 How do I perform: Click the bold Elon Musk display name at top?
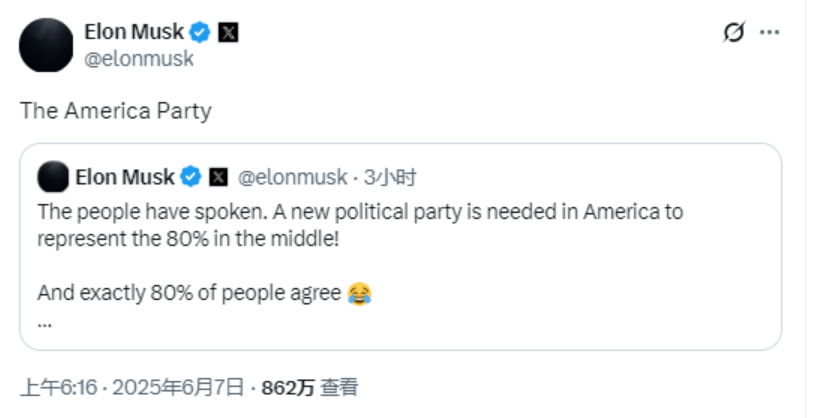[134, 32]
